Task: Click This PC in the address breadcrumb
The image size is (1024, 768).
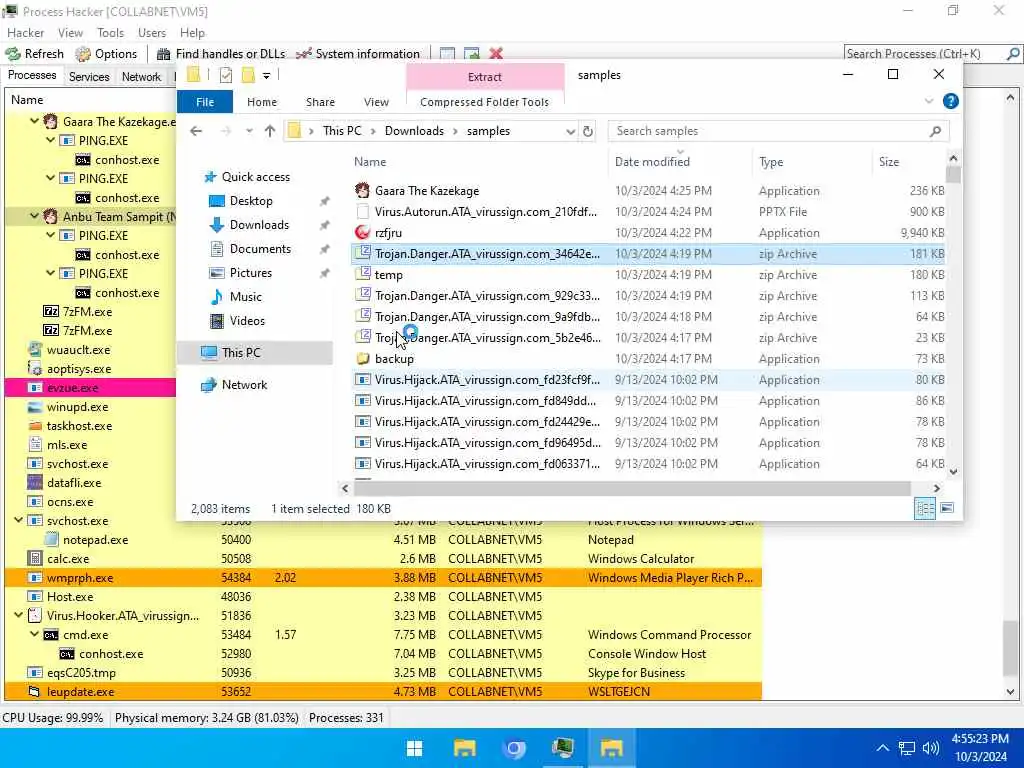Action: [x=342, y=131]
